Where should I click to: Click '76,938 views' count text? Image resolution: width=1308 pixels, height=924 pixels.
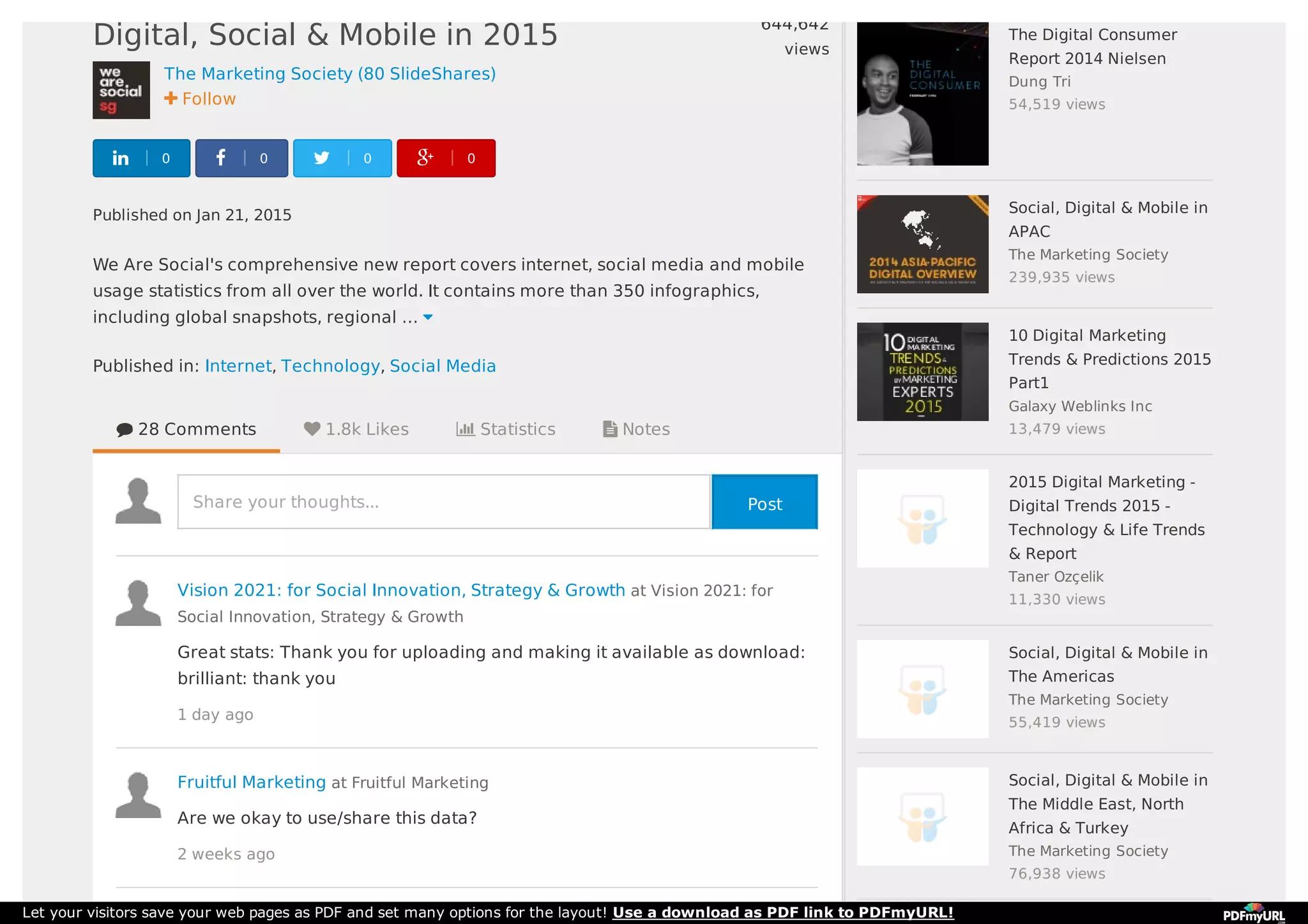1057,874
